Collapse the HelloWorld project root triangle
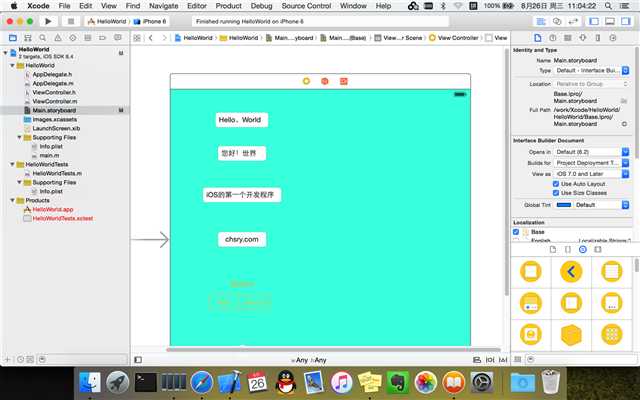This screenshot has width=640, height=400. click(x=6, y=52)
